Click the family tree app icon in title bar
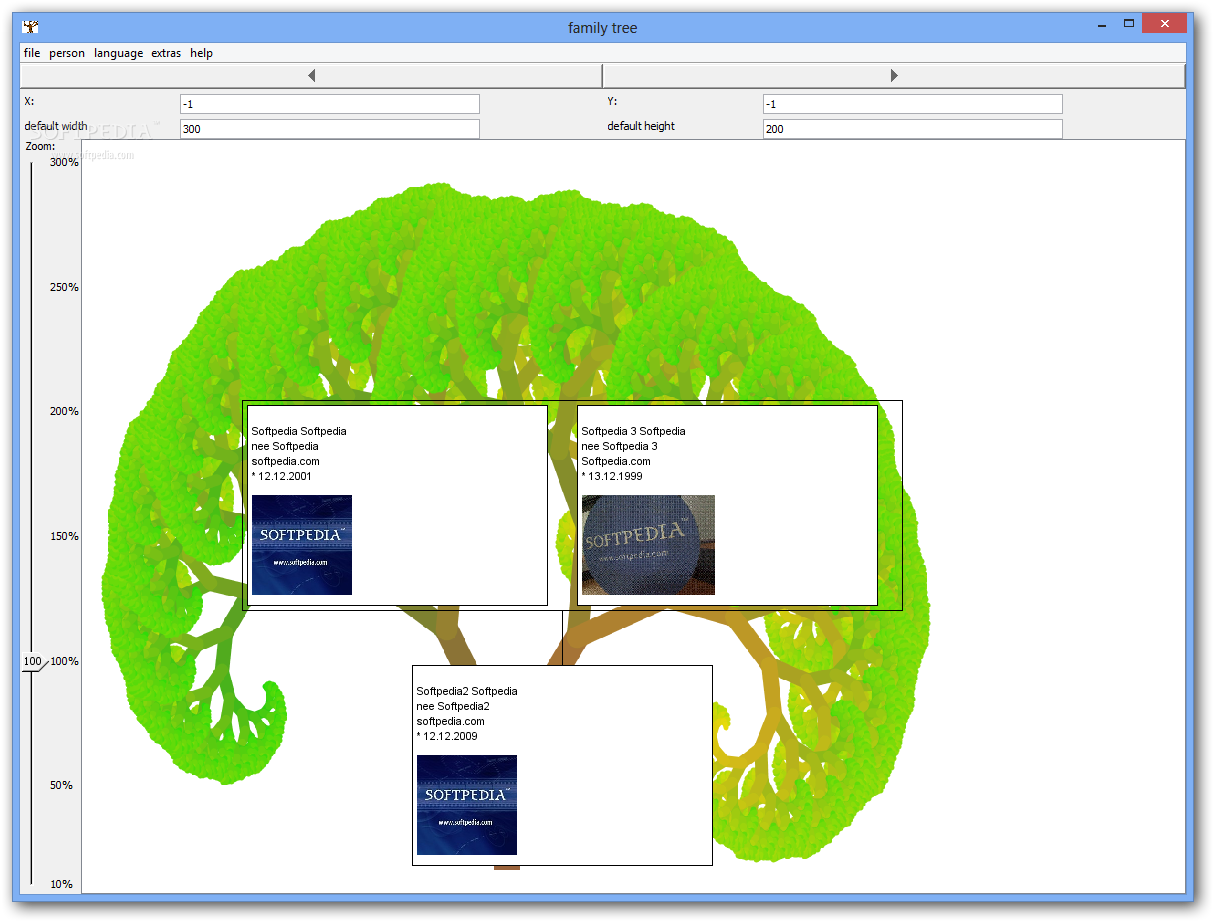Image resolution: width=1214 pixels, height=922 pixels. tap(30, 27)
